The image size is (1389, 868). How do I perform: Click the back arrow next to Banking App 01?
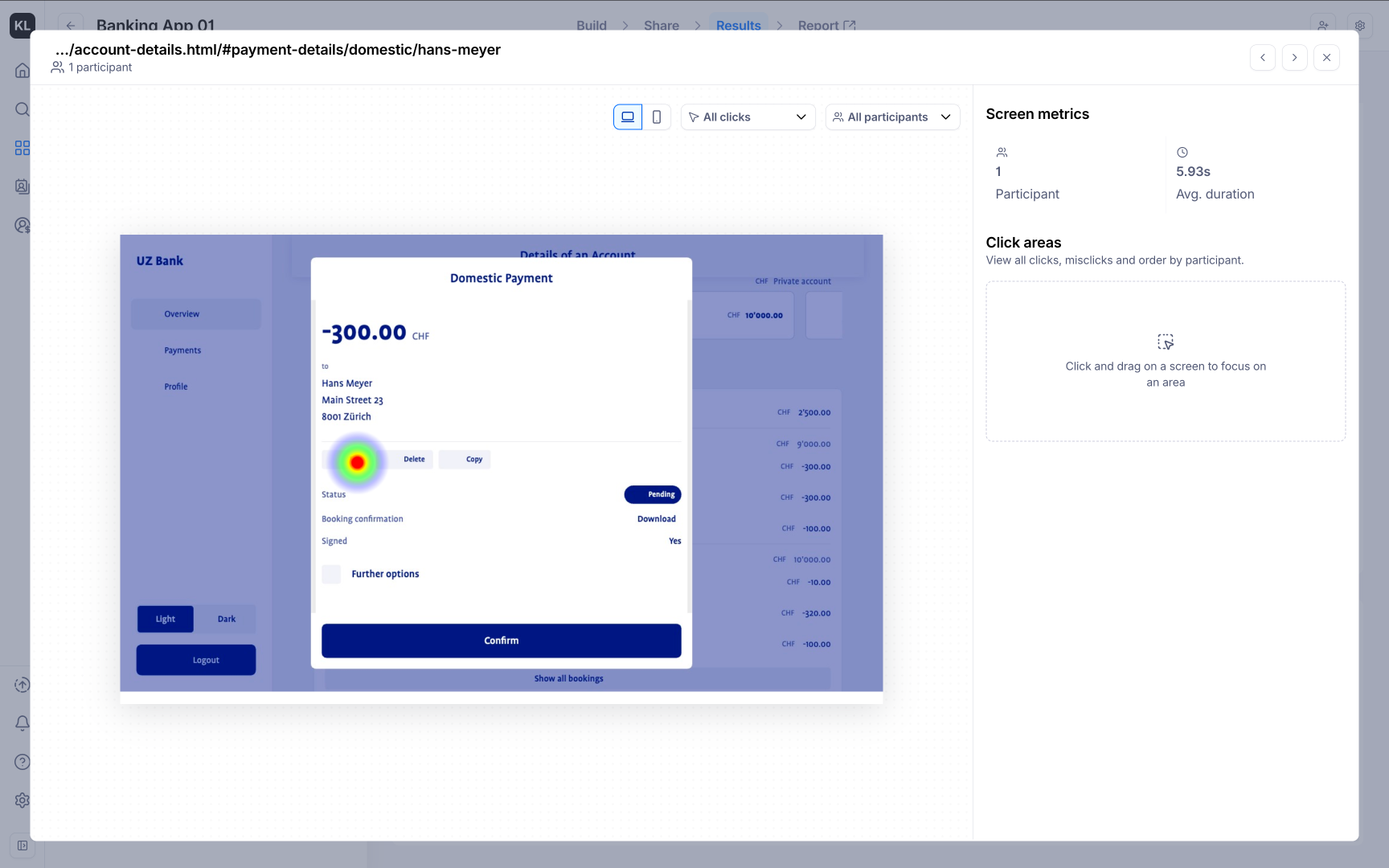coord(71,26)
